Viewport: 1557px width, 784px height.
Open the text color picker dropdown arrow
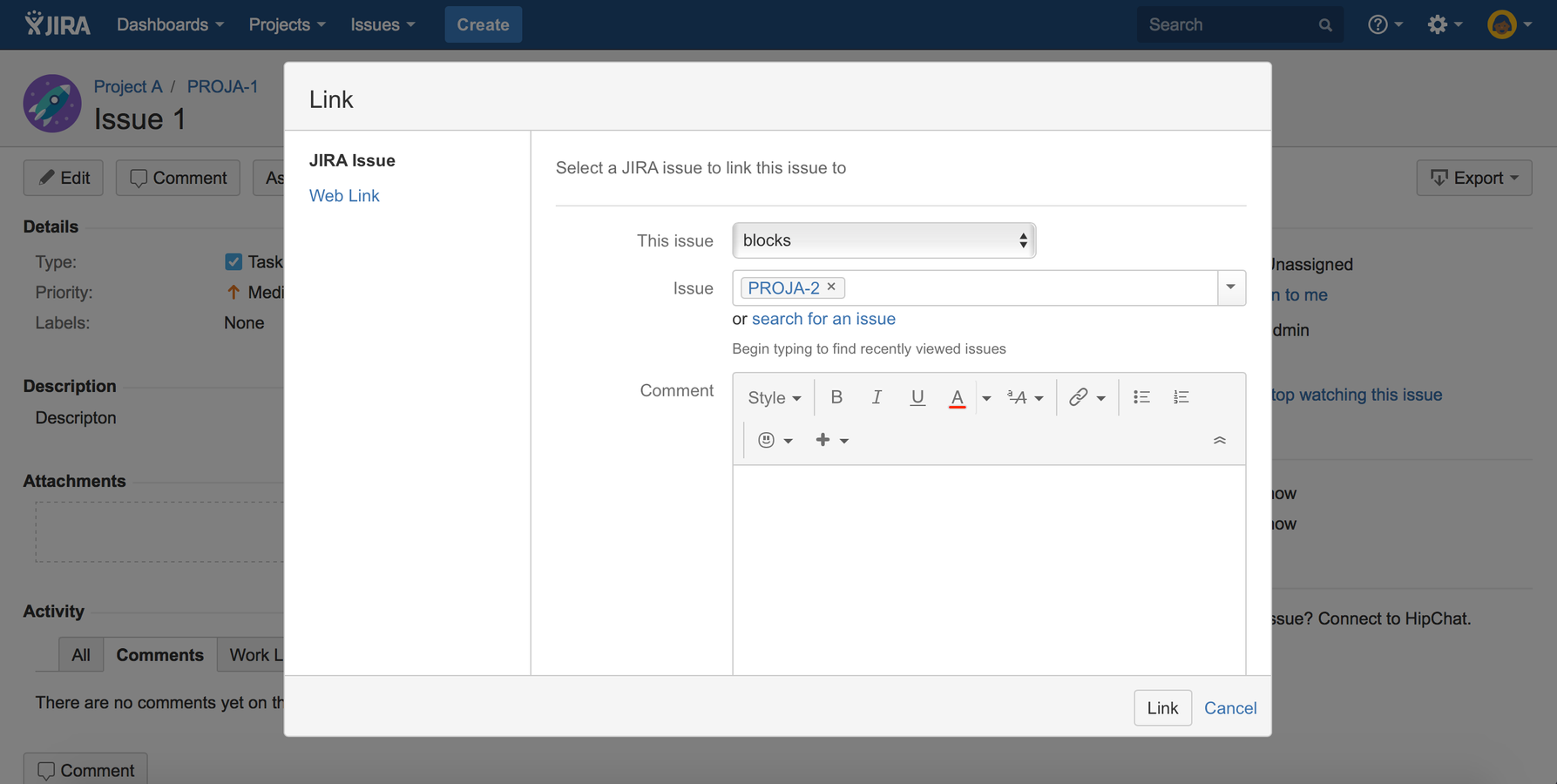pyautogui.click(x=986, y=398)
